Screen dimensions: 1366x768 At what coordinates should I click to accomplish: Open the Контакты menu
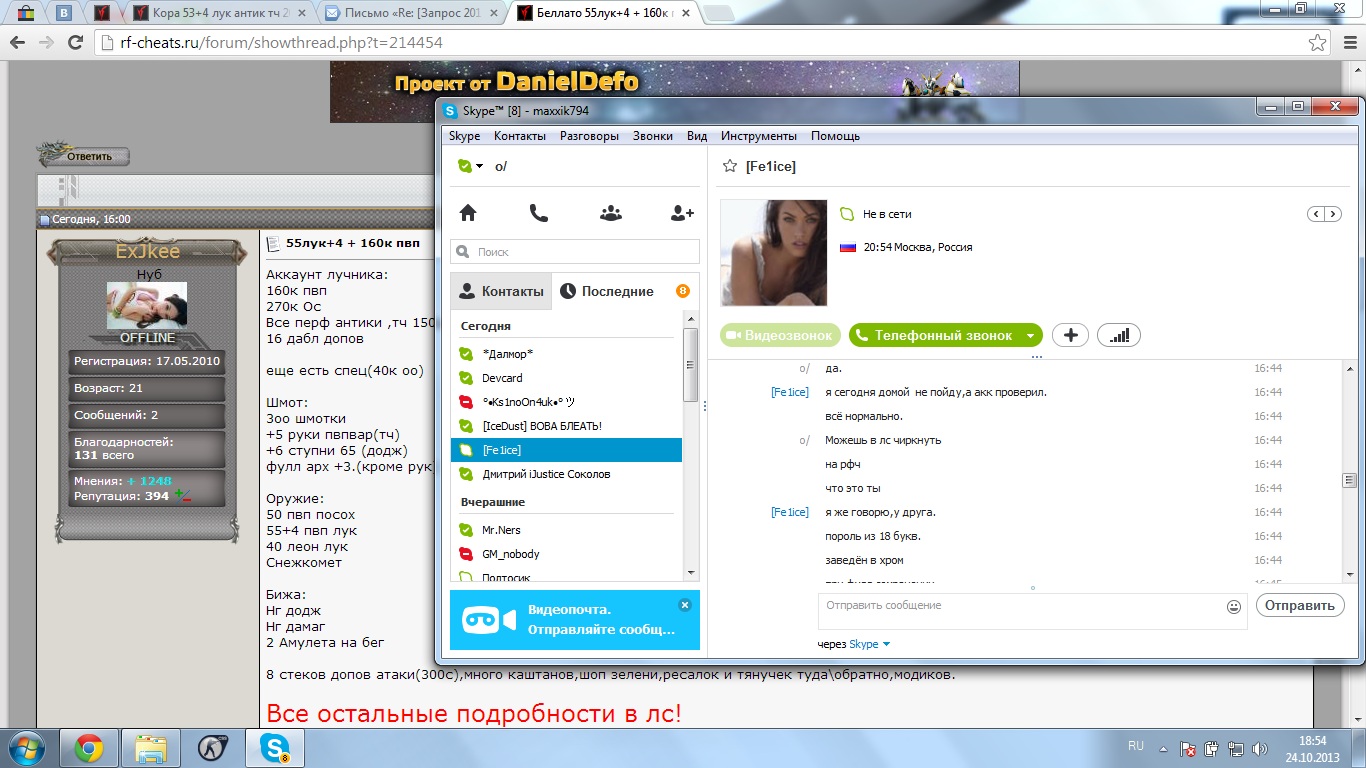pyautogui.click(x=520, y=136)
